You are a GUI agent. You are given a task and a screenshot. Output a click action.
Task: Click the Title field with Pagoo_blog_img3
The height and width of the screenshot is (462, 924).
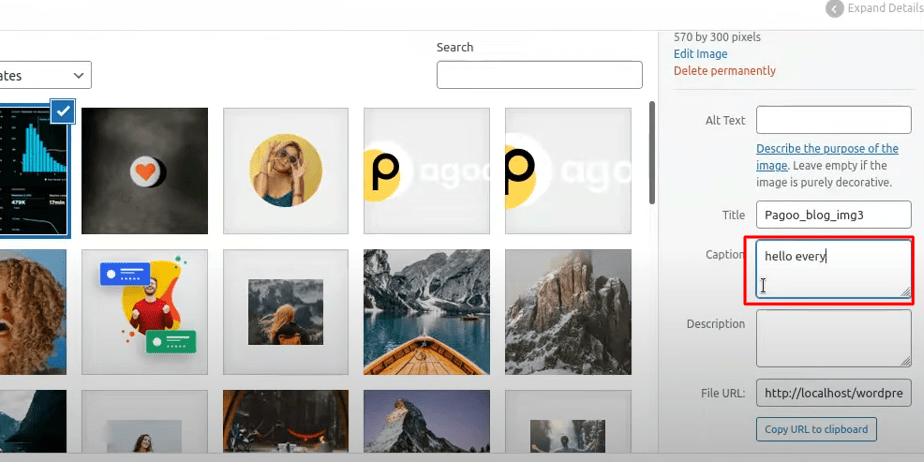coord(833,215)
